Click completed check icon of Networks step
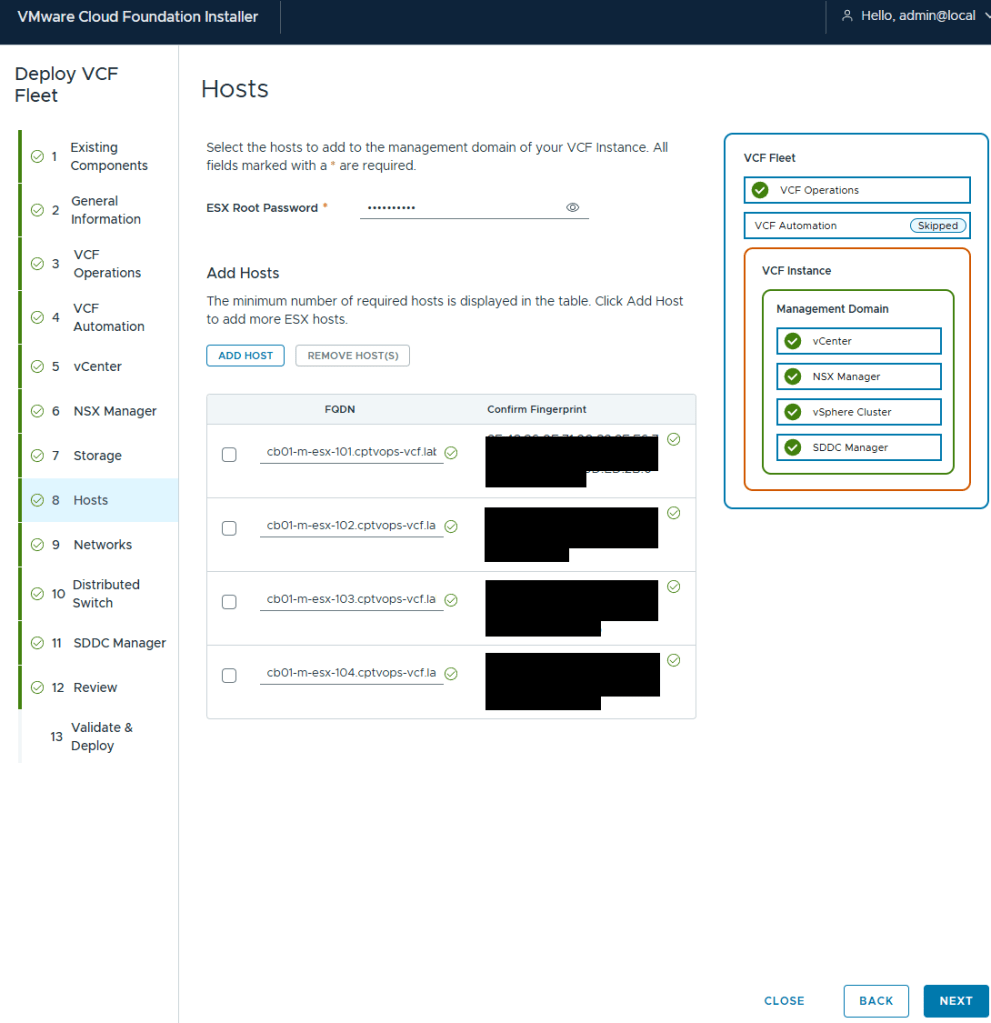 coord(37,545)
